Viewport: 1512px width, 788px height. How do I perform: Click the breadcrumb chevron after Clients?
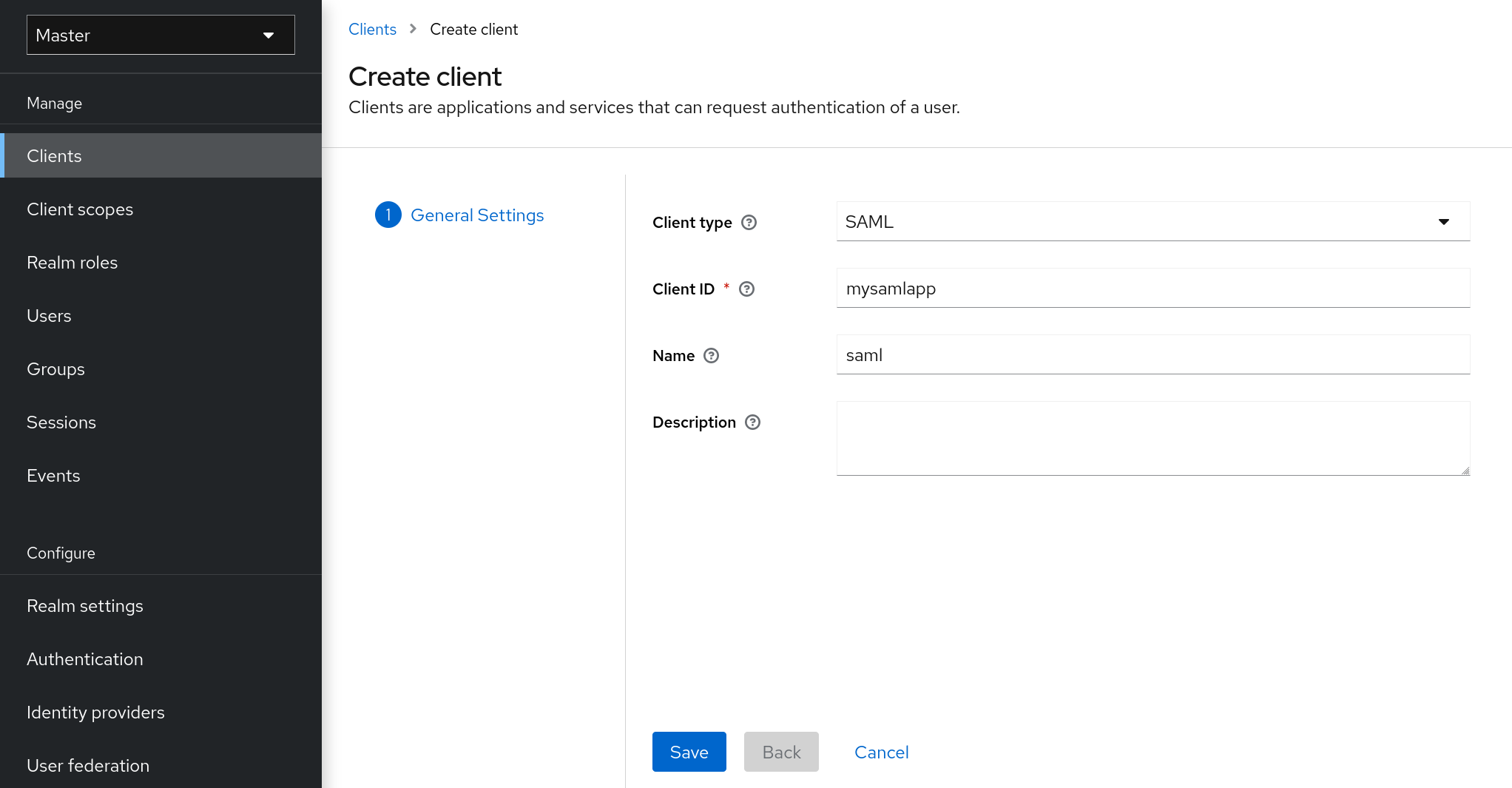tap(413, 30)
